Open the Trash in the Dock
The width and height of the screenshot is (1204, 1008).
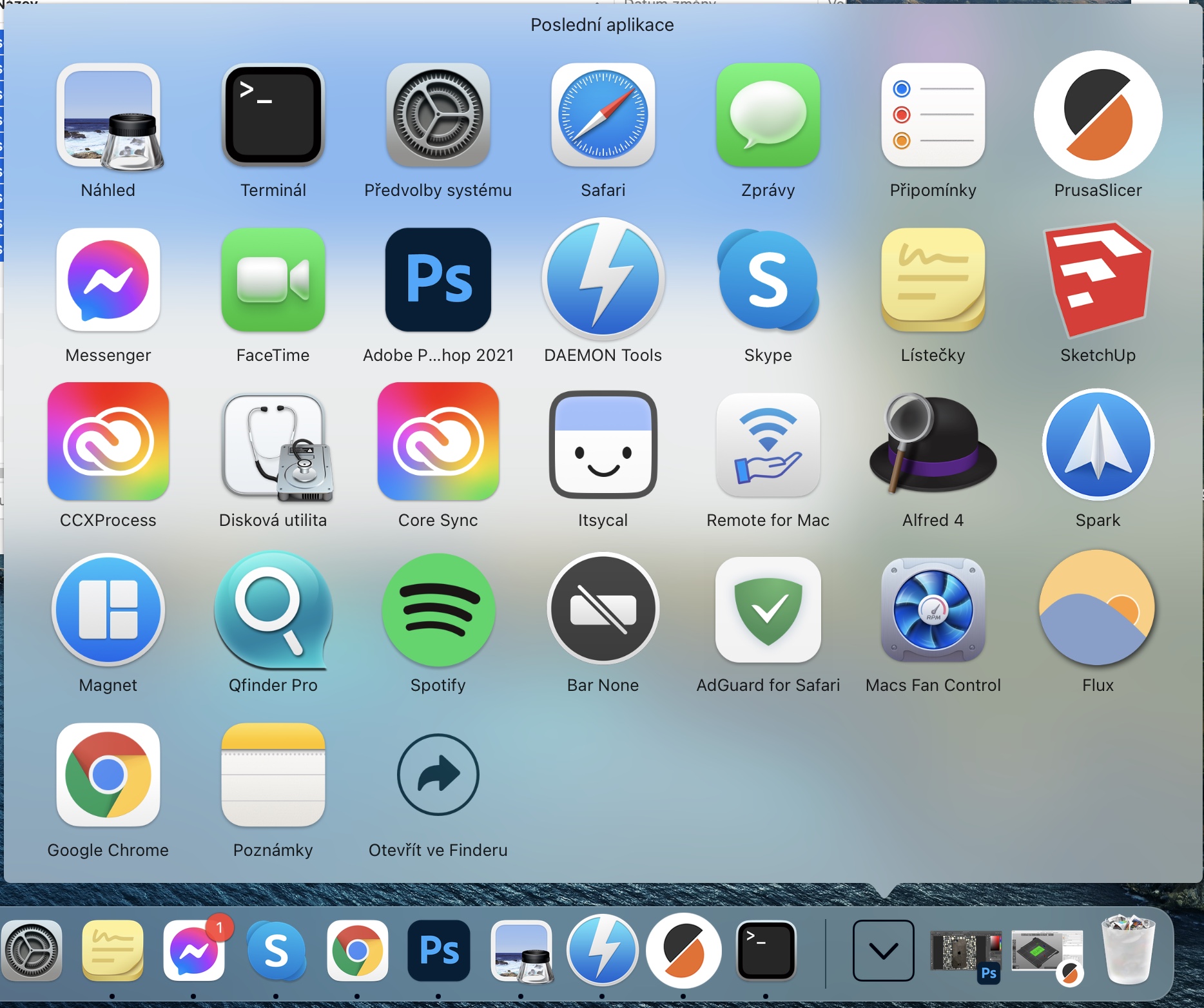[1128, 950]
